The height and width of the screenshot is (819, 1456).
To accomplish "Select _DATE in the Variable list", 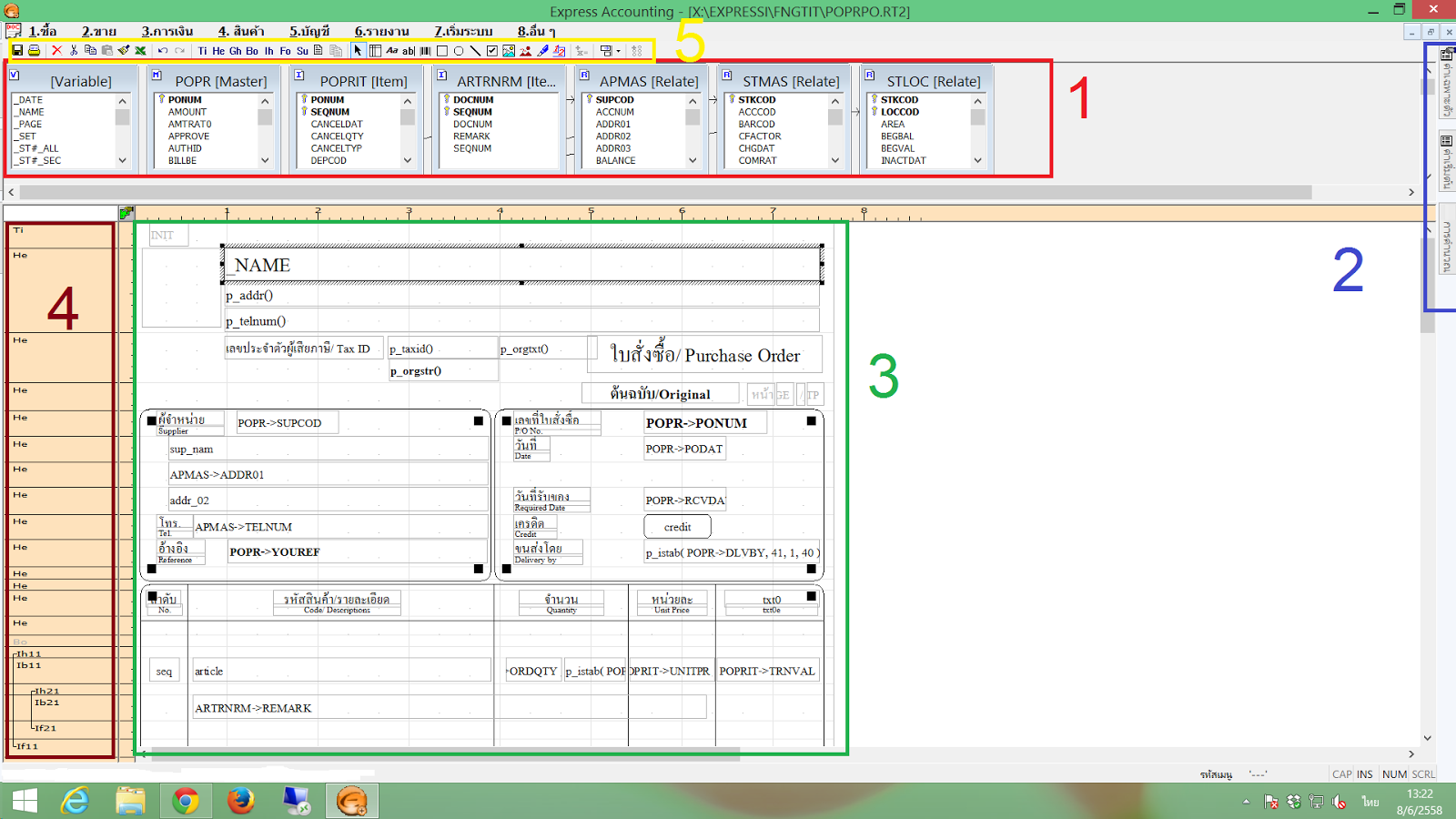I will 28,100.
